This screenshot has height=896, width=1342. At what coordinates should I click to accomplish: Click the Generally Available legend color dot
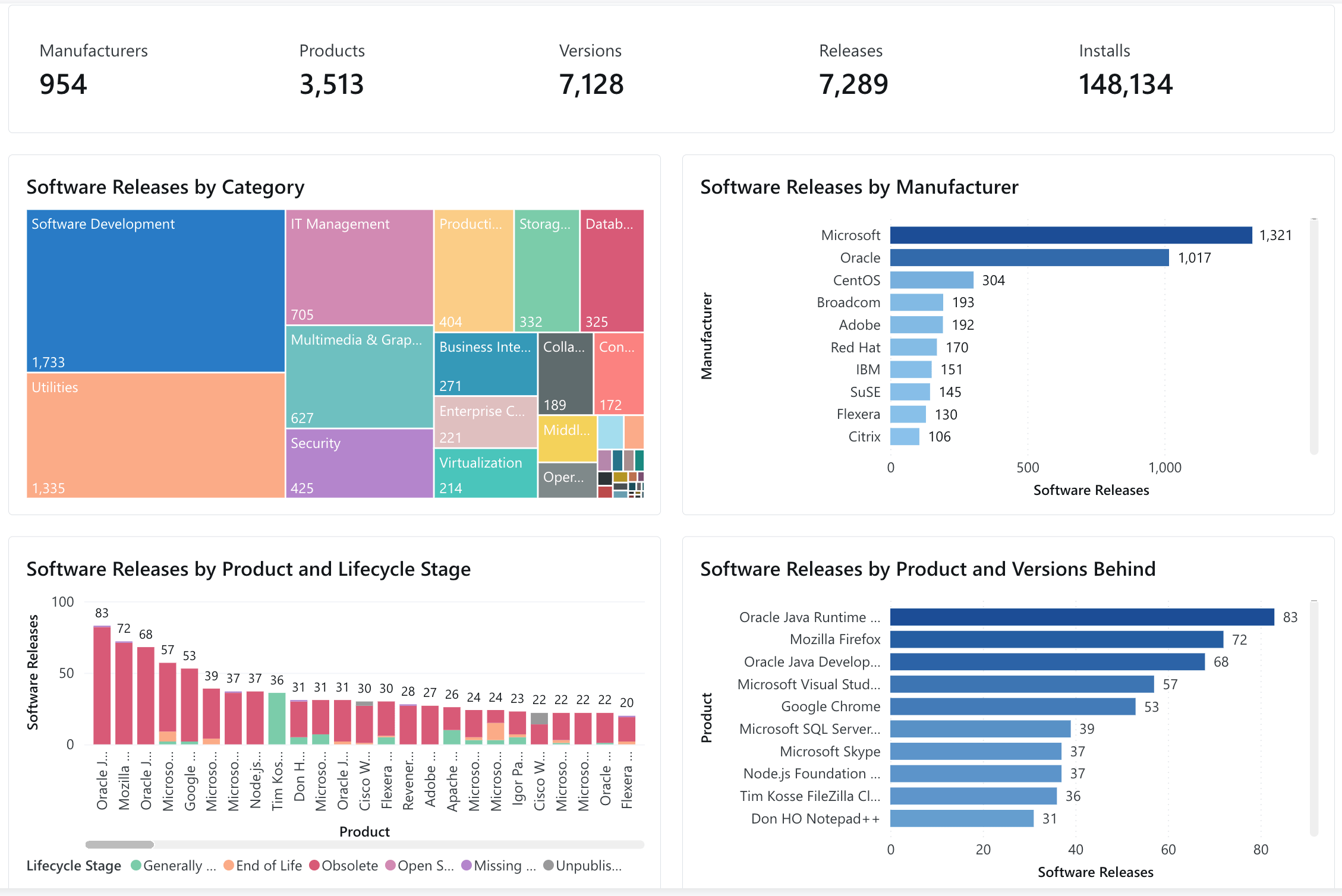[x=136, y=866]
